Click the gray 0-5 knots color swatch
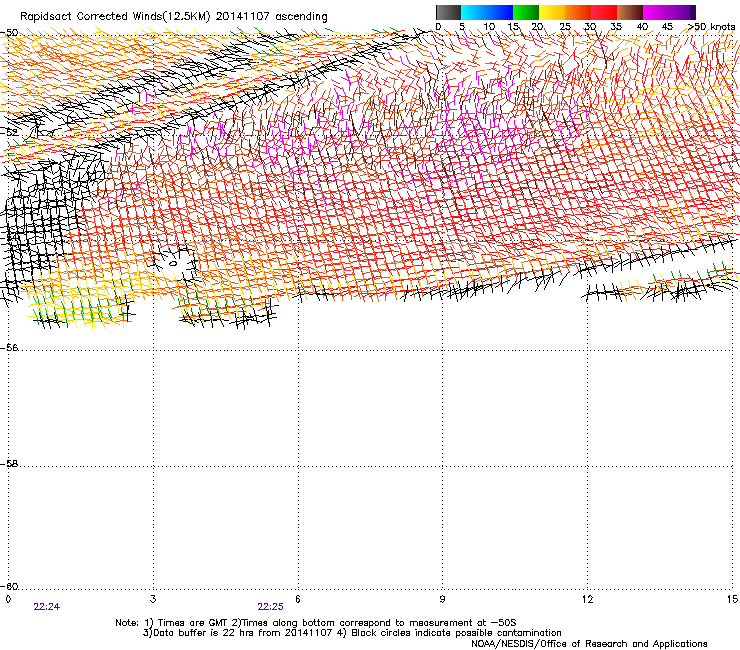The image size is (740, 650). pos(448,12)
